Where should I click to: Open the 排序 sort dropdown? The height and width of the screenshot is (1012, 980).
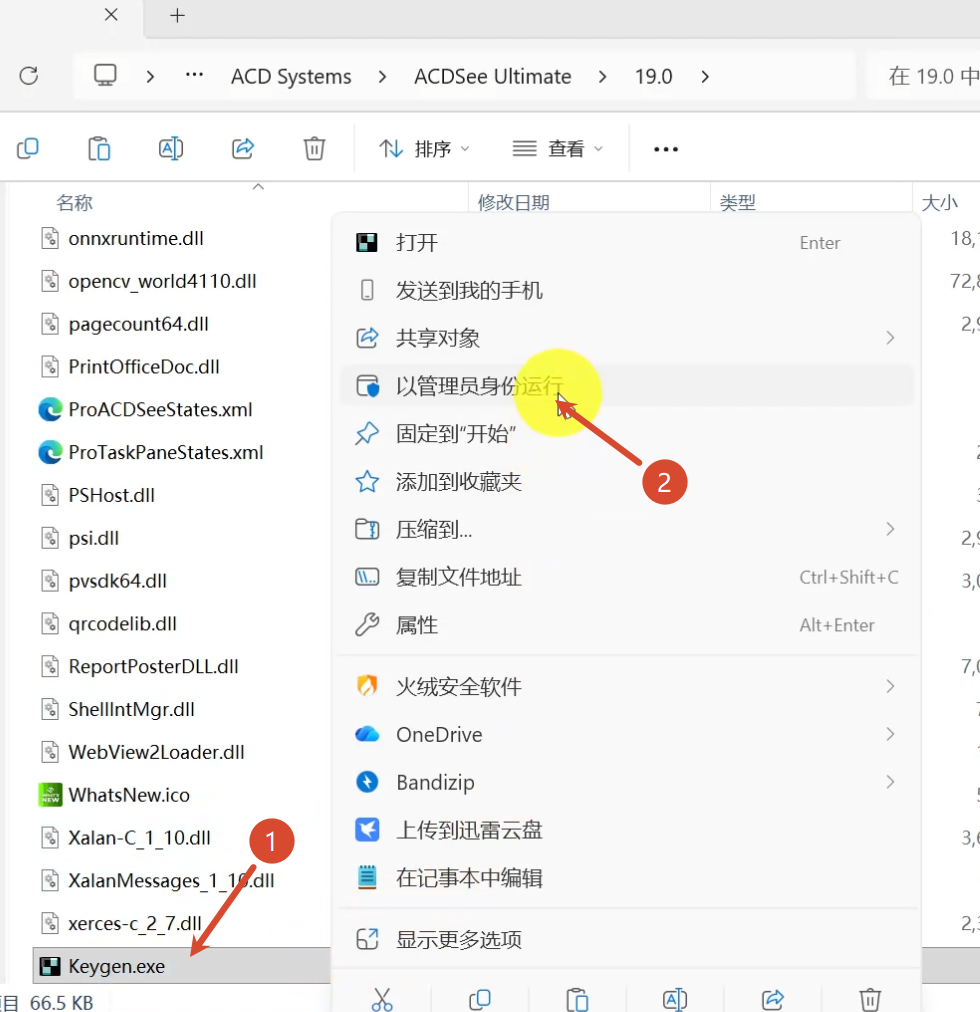424,149
